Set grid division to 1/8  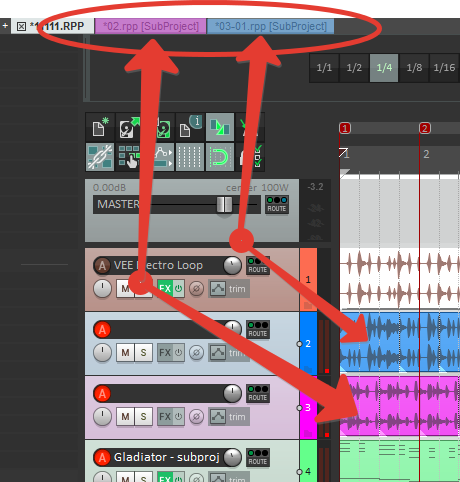pyautogui.click(x=414, y=68)
